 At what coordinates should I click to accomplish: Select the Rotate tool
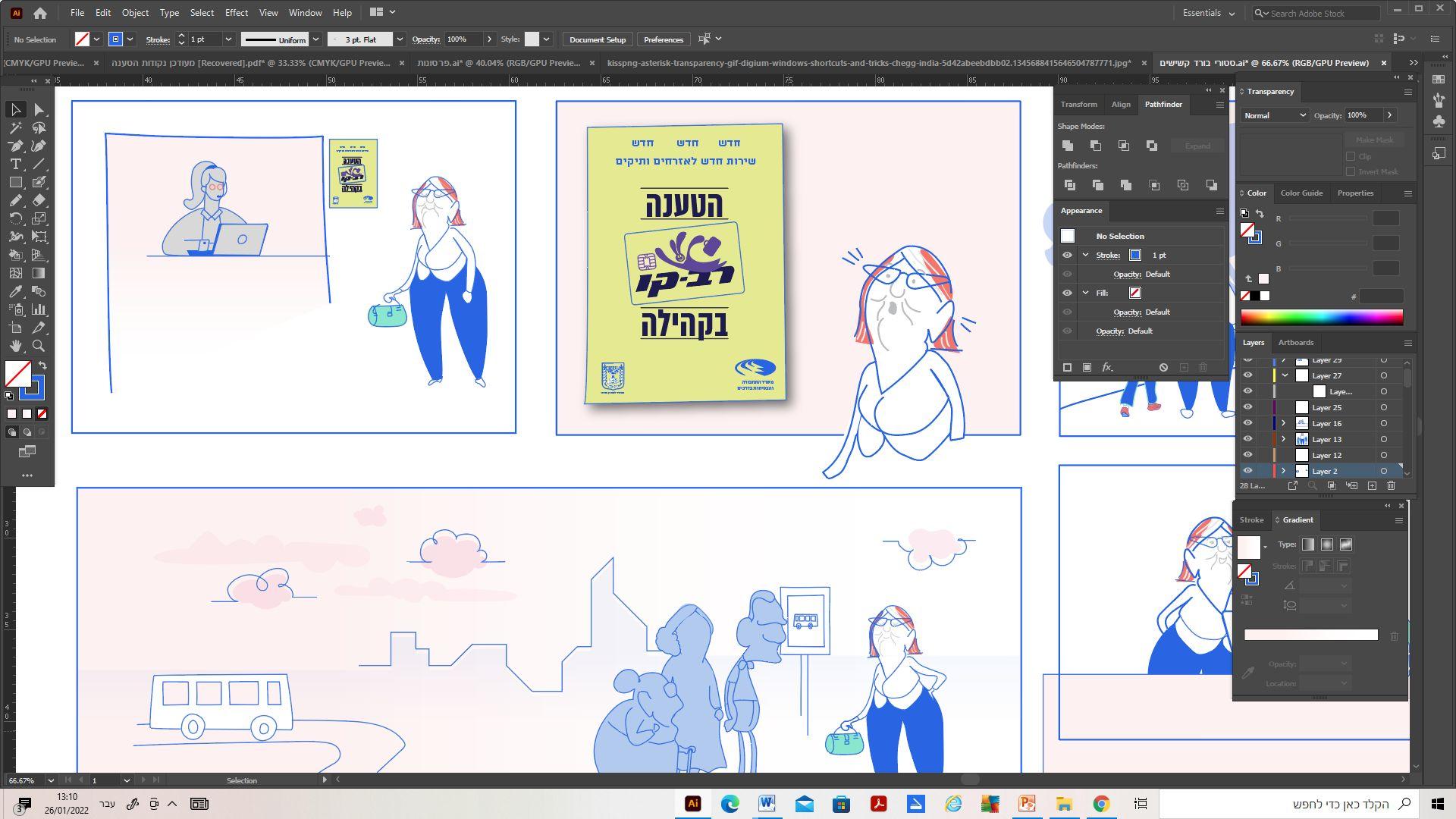pyautogui.click(x=15, y=219)
